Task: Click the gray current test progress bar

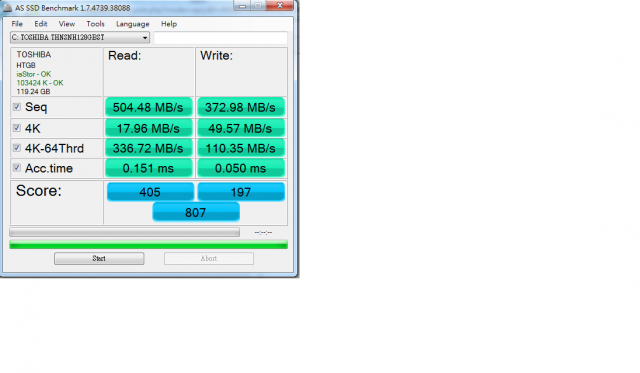Action: click(124, 232)
